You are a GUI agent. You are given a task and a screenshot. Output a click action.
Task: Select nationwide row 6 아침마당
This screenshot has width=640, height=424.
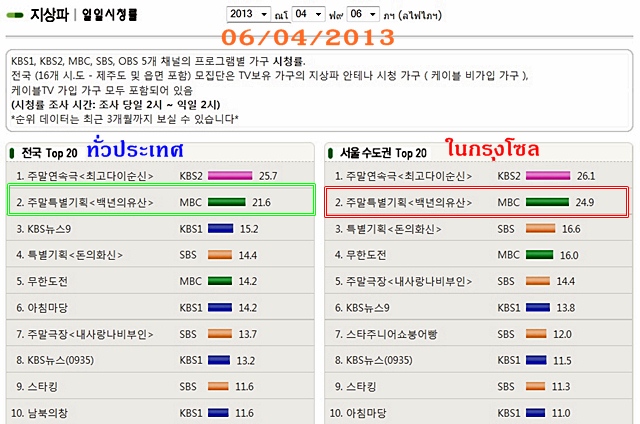[x=160, y=307]
